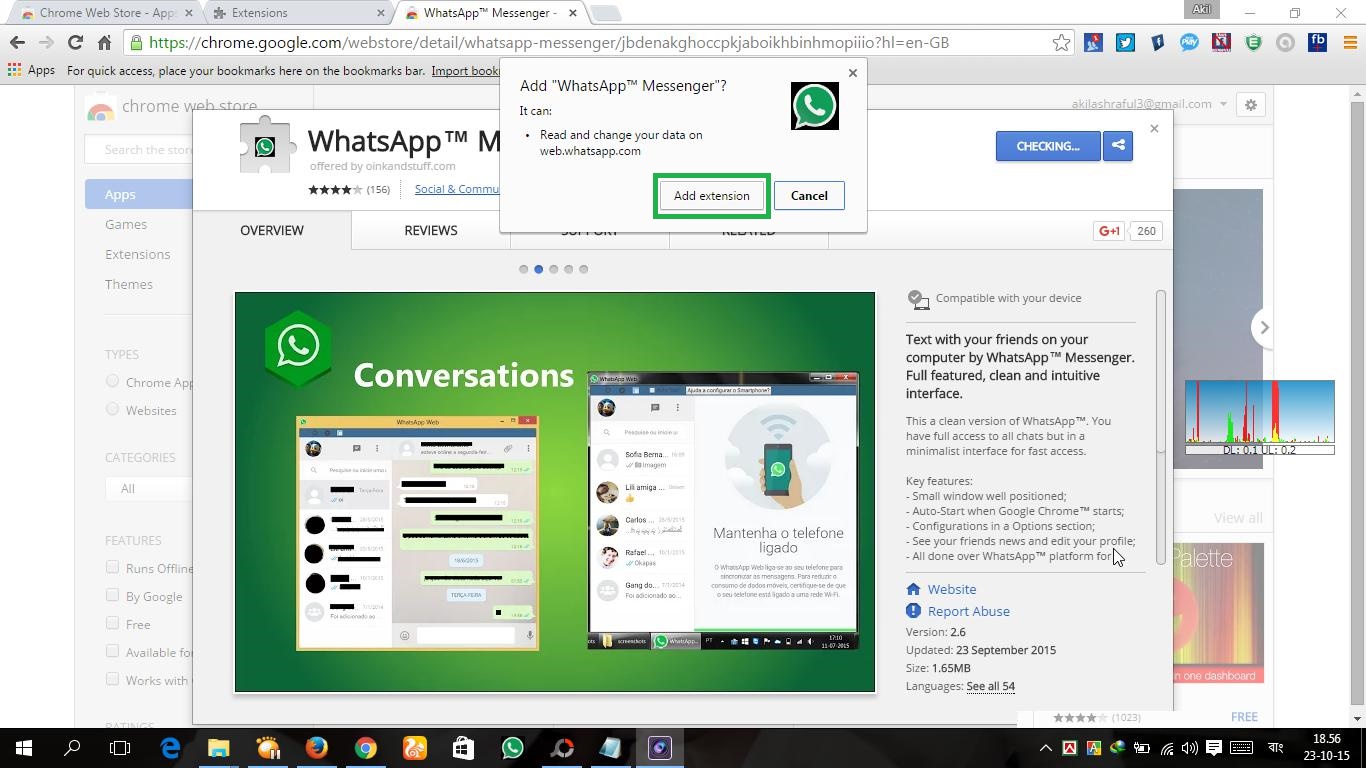The image size is (1366, 768).
Task: Toggle the Available for feature checkbox
Action: point(112,651)
